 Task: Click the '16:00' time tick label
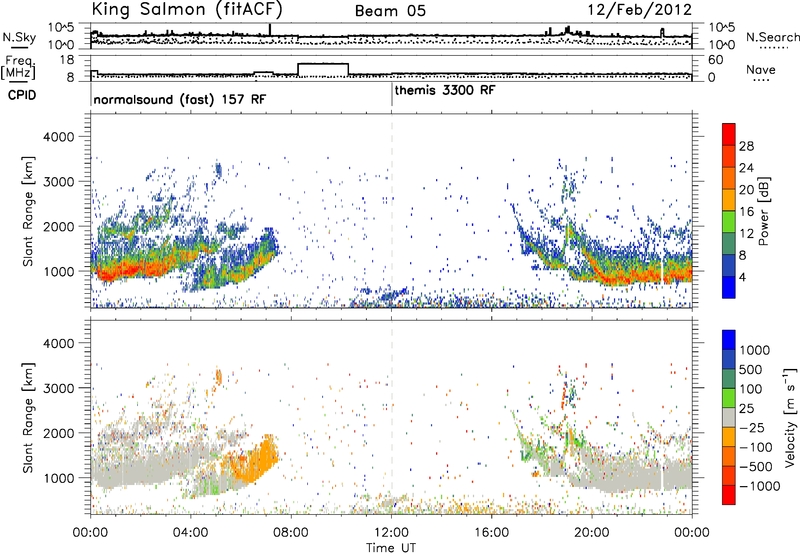point(491,533)
